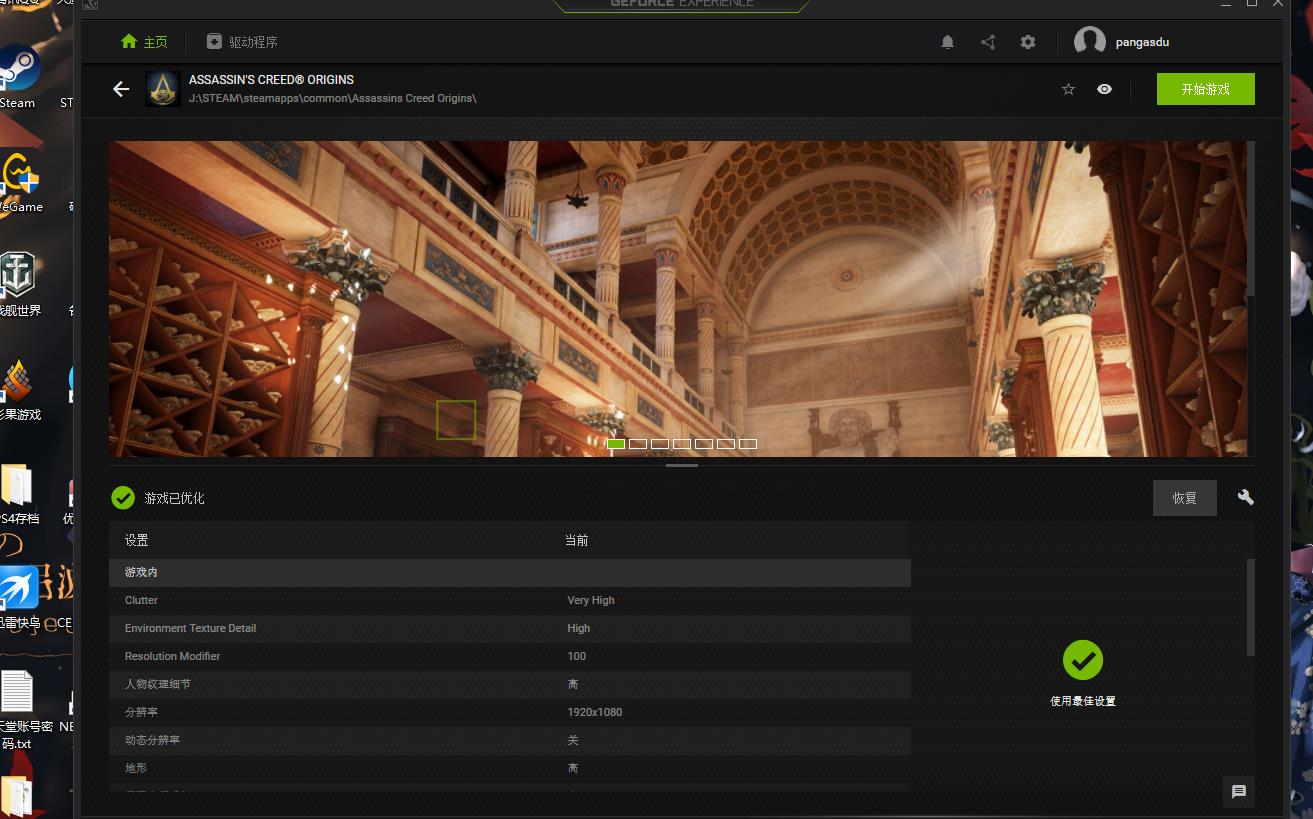Select the seventh screenshot indicator
The height and width of the screenshot is (819, 1313).
pyautogui.click(x=748, y=444)
